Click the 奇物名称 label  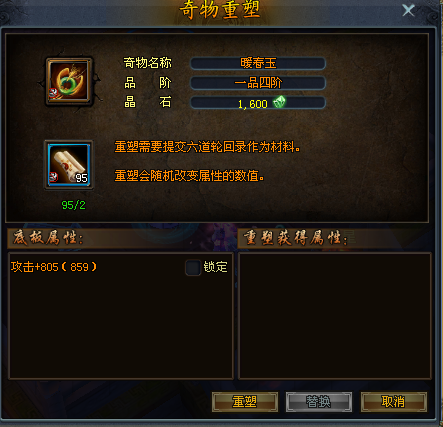pos(147,63)
